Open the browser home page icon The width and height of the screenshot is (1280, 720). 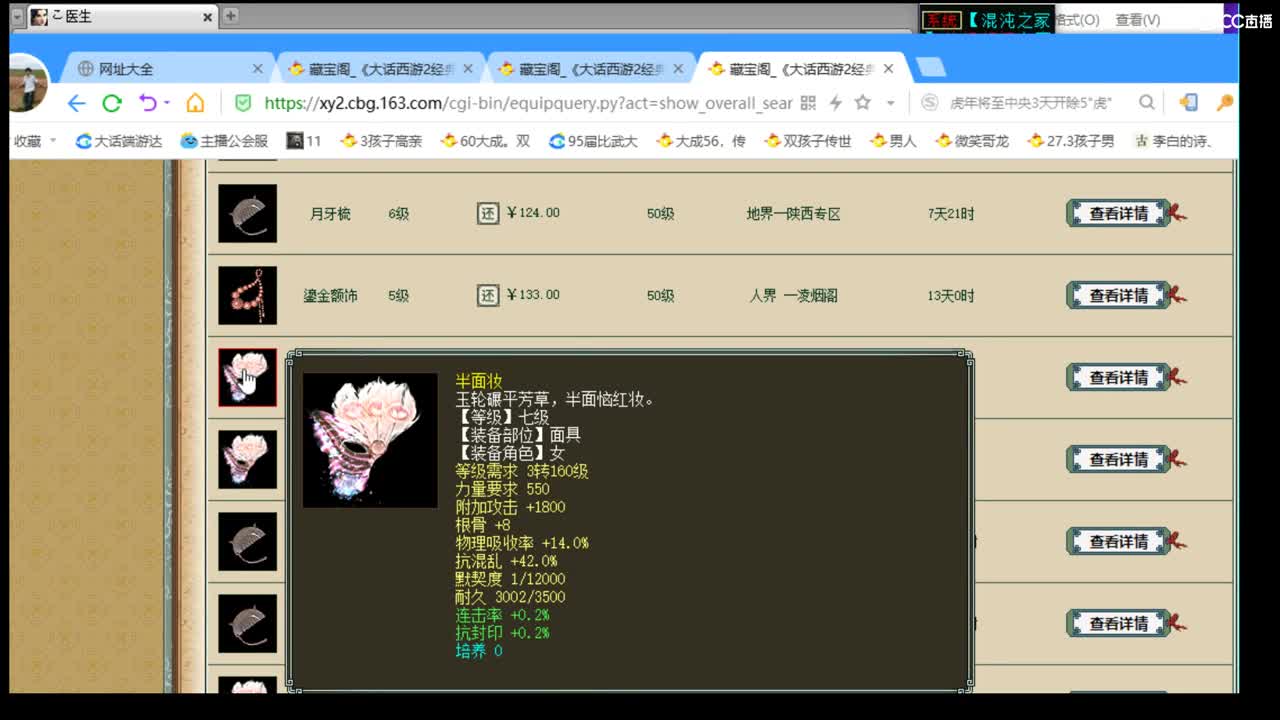click(195, 103)
